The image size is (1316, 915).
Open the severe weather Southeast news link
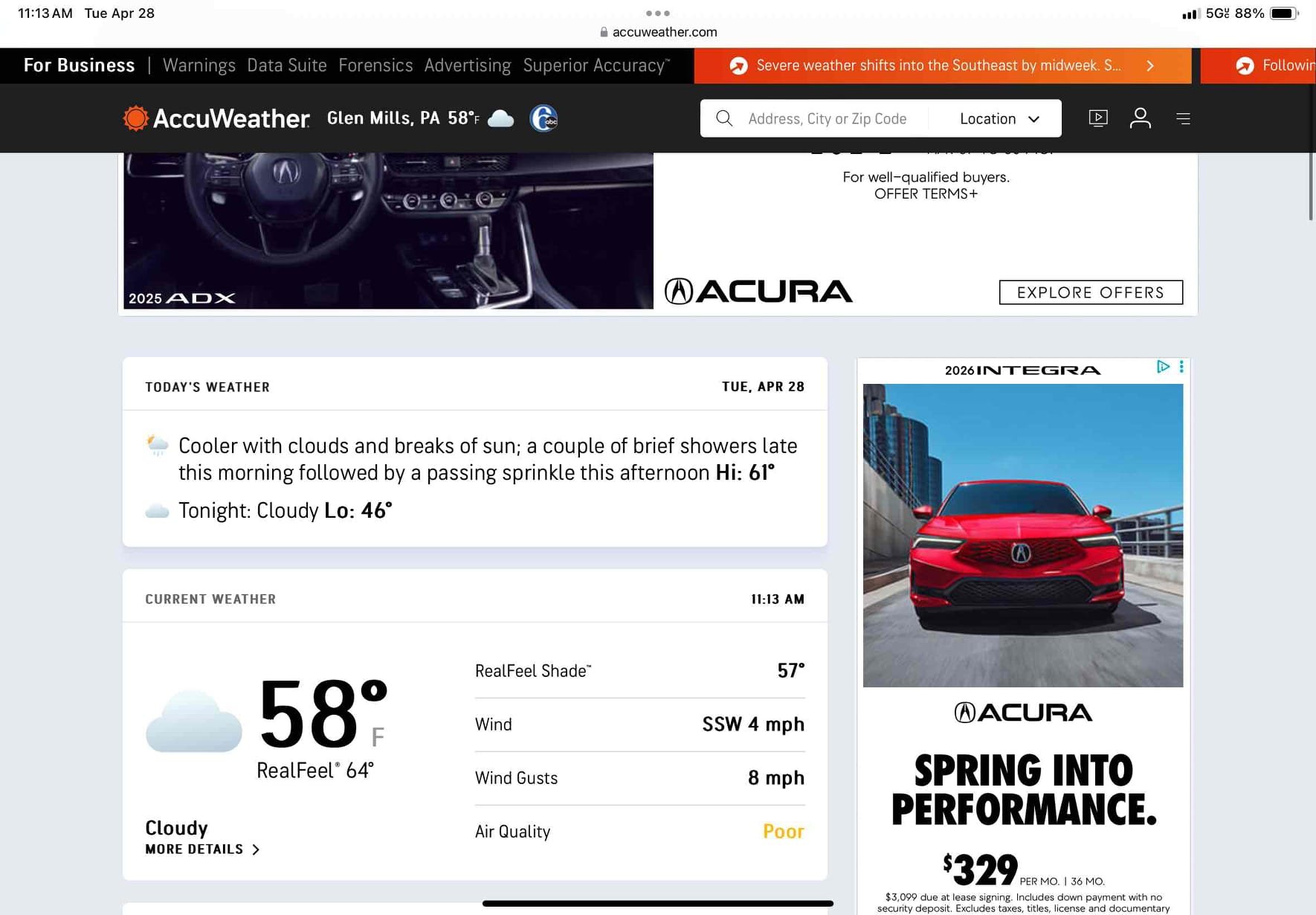[x=938, y=65]
